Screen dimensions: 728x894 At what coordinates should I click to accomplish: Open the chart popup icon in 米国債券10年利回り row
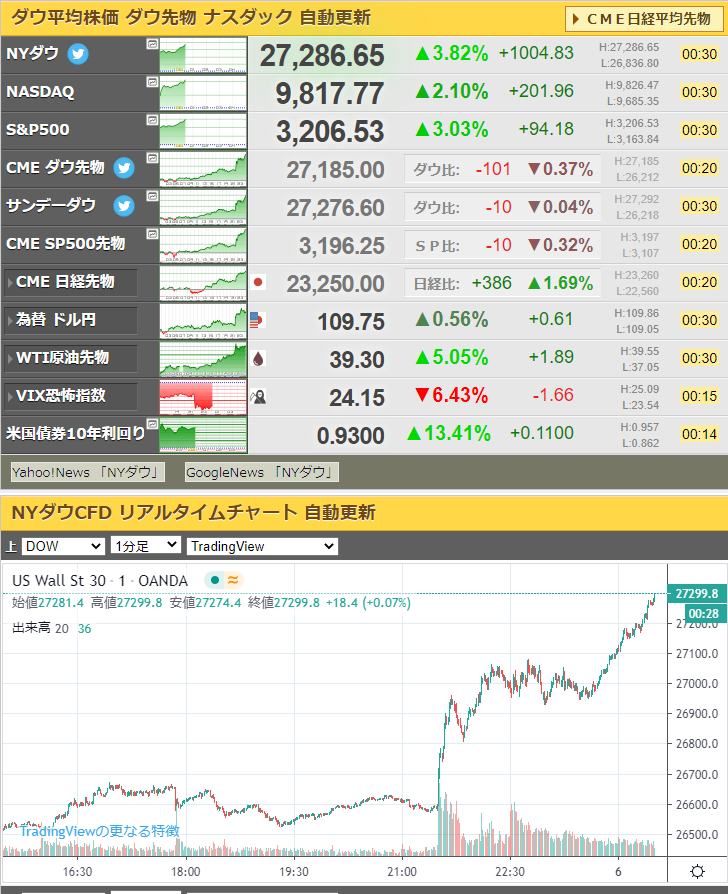coord(152,424)
